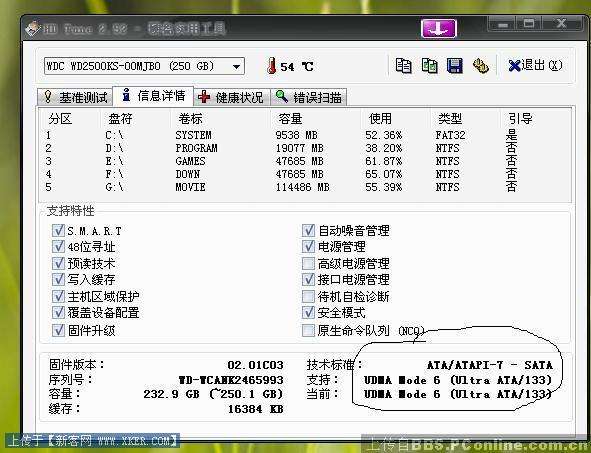Click the 52.36% usage value
The image size is (591, 453).
(384, 135)
